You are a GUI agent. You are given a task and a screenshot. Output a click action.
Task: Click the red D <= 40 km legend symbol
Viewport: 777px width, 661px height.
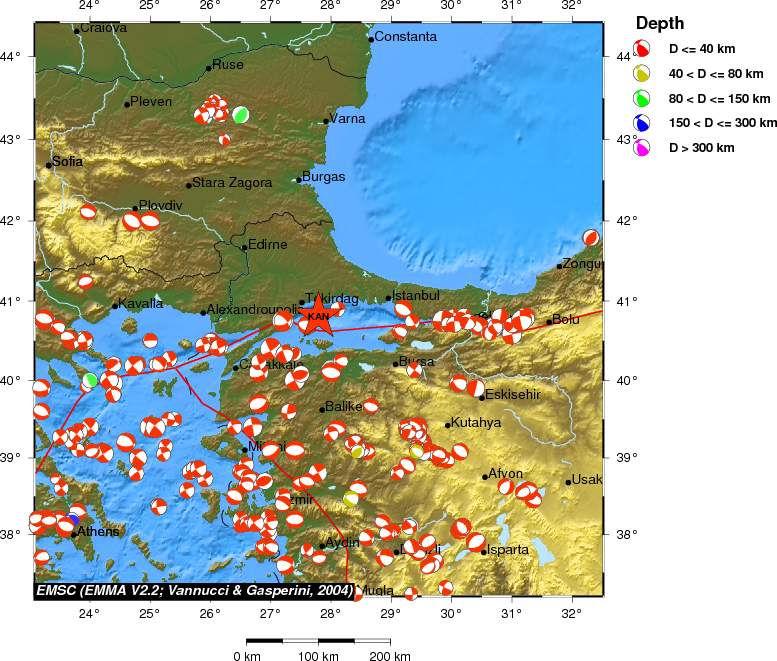point(642,48)
